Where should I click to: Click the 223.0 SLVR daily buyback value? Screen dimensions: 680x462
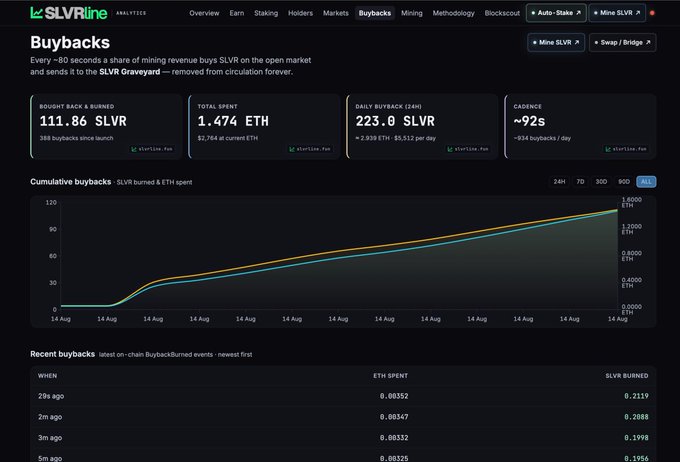[395, 121]
